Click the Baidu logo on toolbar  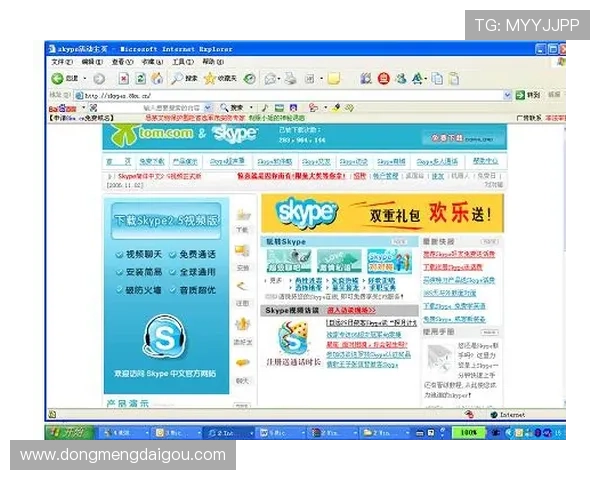click(63, 108)
